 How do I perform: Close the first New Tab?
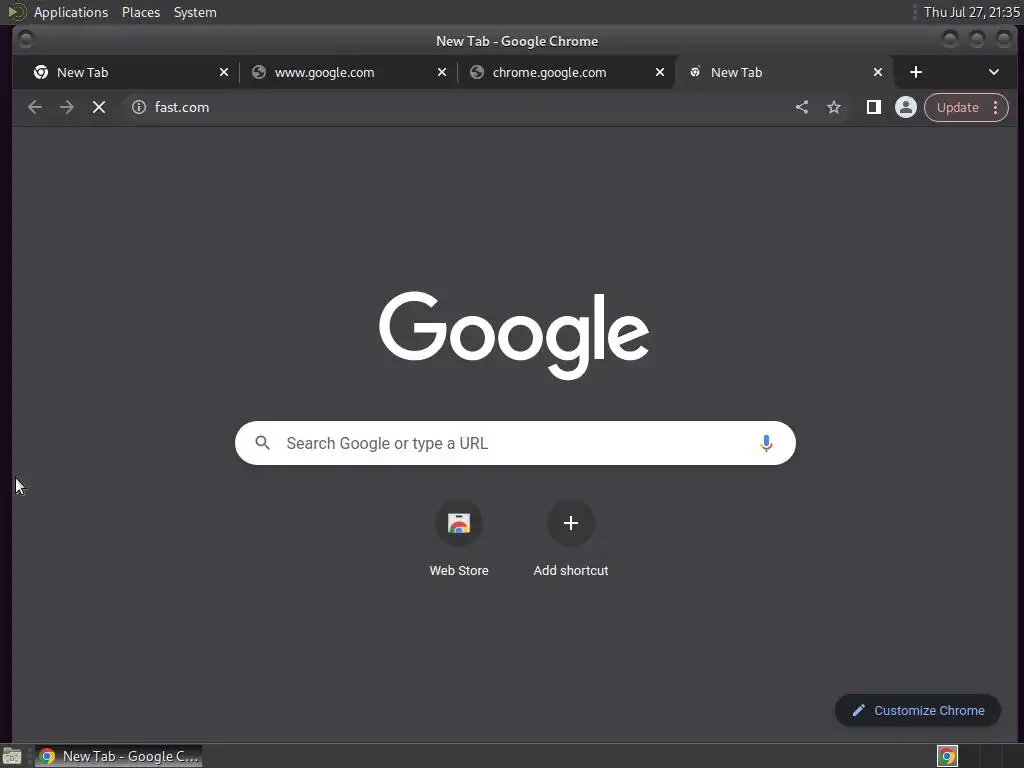pyautogui.click(x=224, y=72)
